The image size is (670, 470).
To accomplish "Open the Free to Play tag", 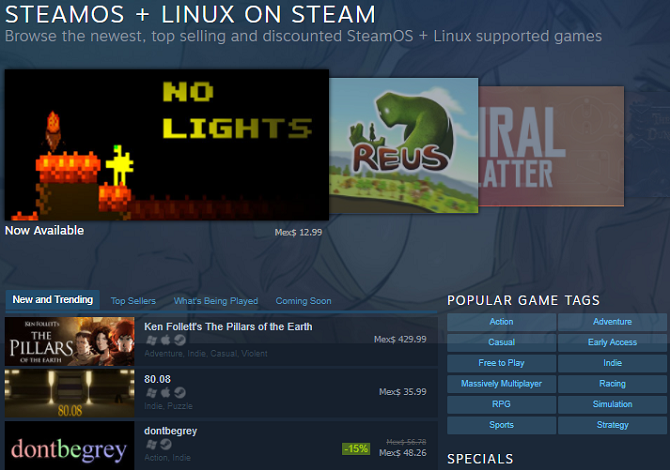I will point(501,363).
